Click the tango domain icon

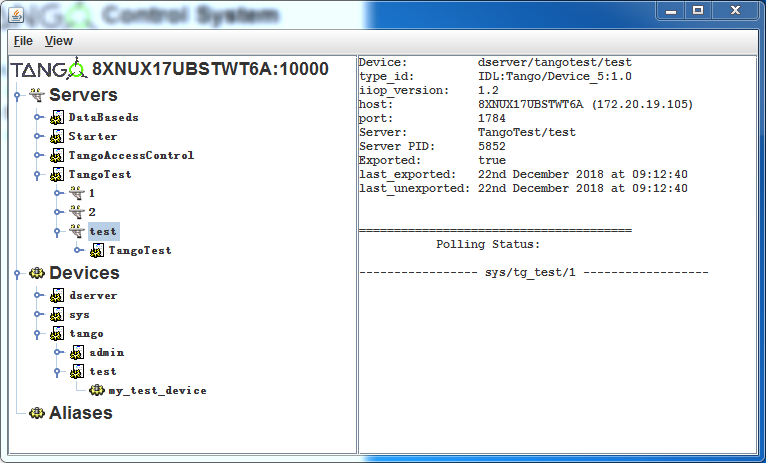57,334
